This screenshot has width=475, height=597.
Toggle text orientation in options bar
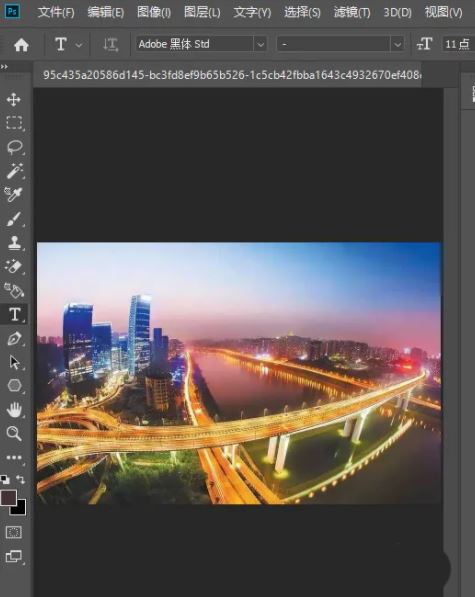[x=110, y=45]
